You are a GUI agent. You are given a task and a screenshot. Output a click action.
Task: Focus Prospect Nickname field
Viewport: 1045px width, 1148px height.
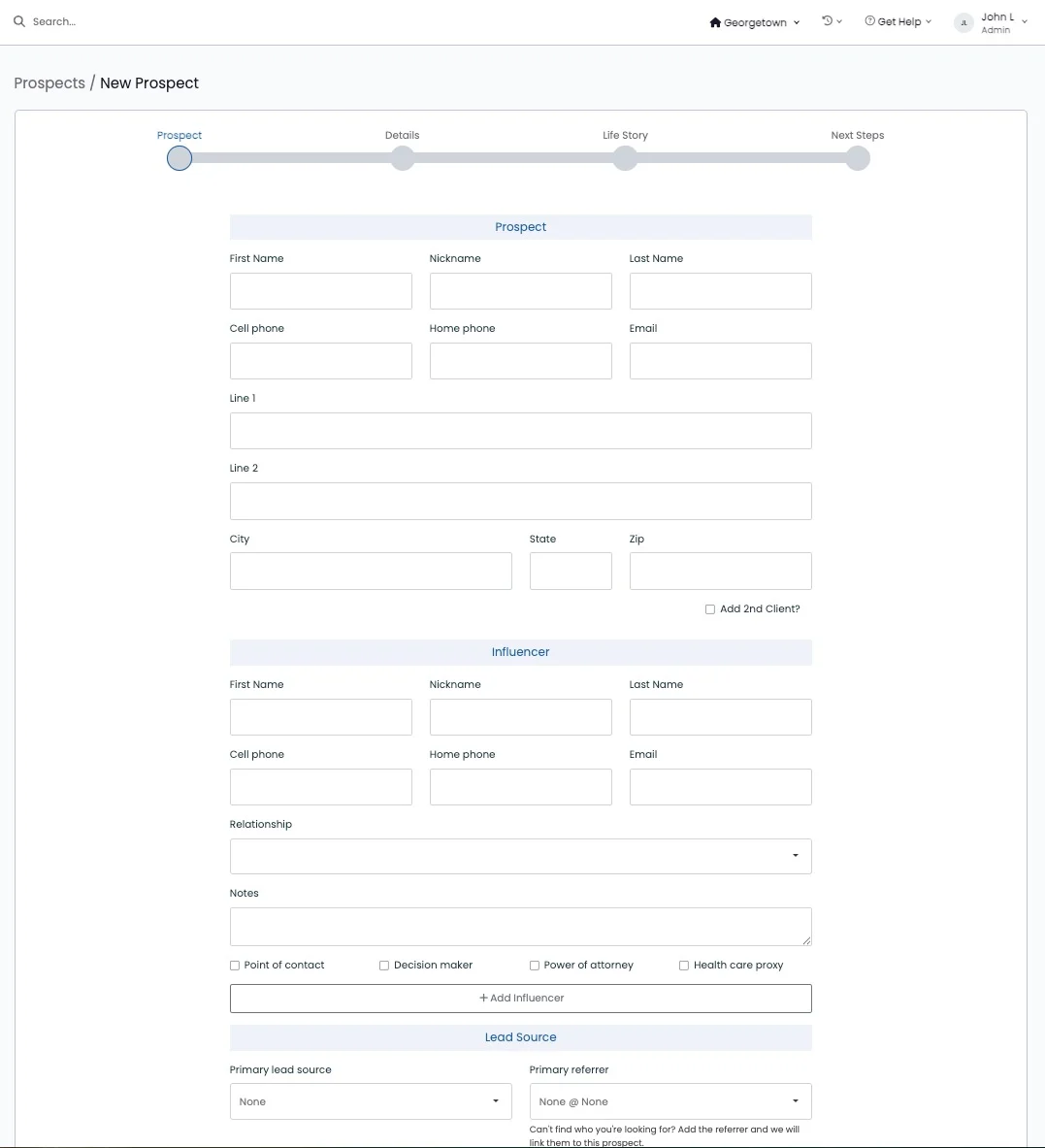point(520,291)
